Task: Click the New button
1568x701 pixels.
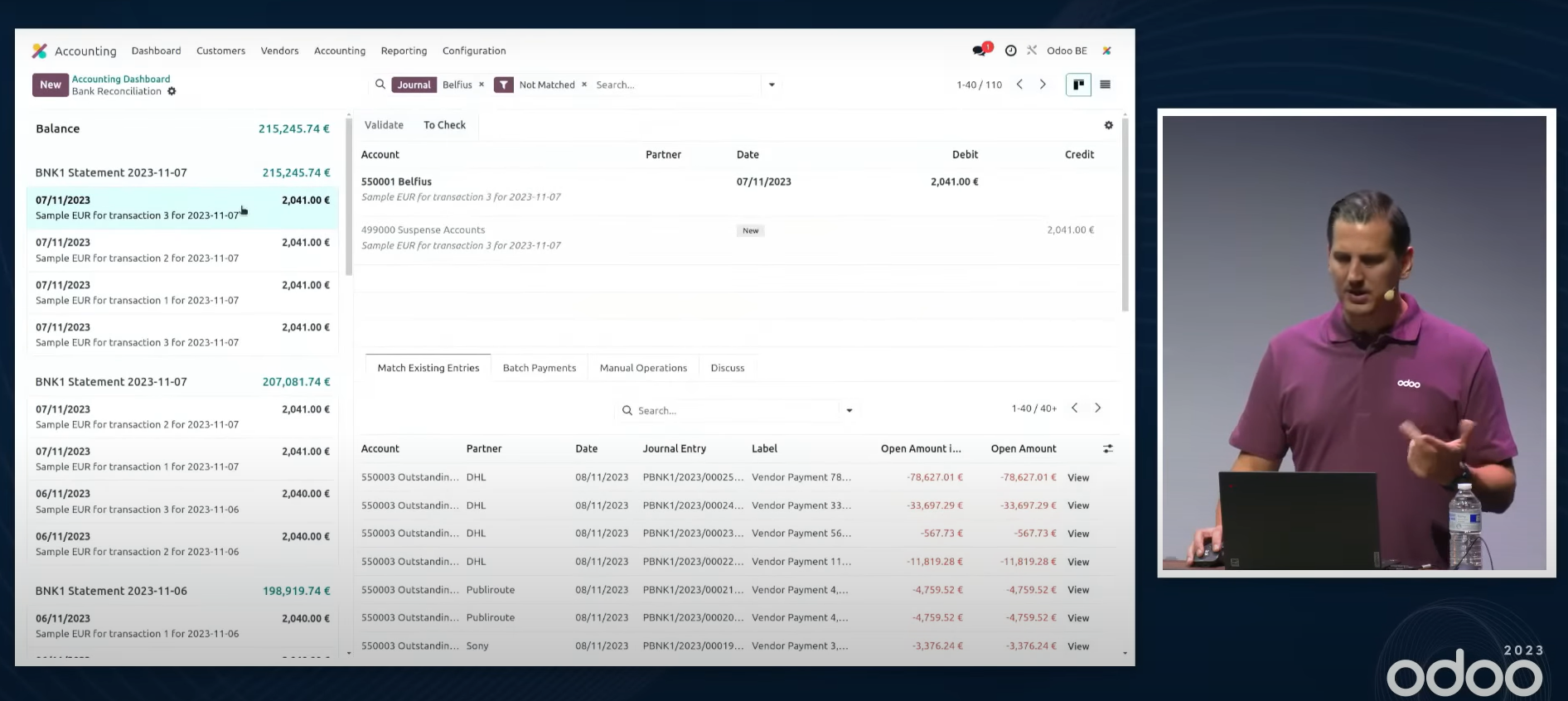Action: click(51, 85)
